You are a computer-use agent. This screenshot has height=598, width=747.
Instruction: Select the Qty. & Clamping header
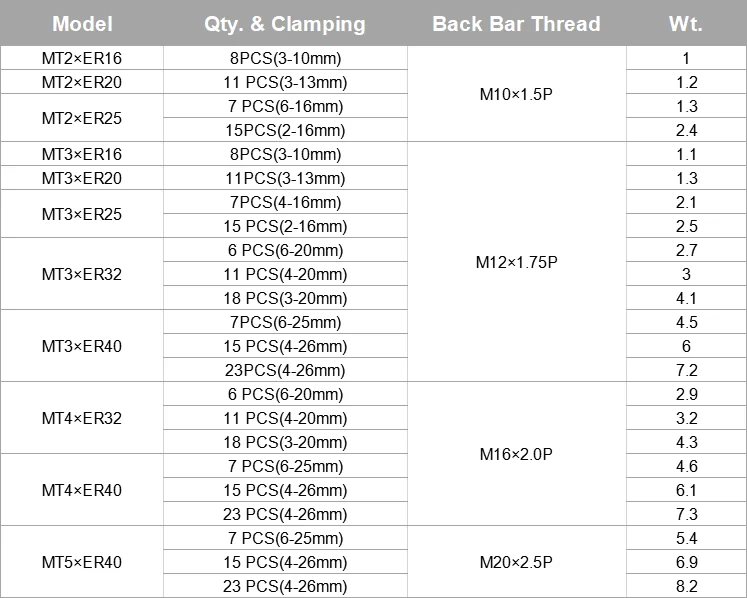(x=285, y=24)
